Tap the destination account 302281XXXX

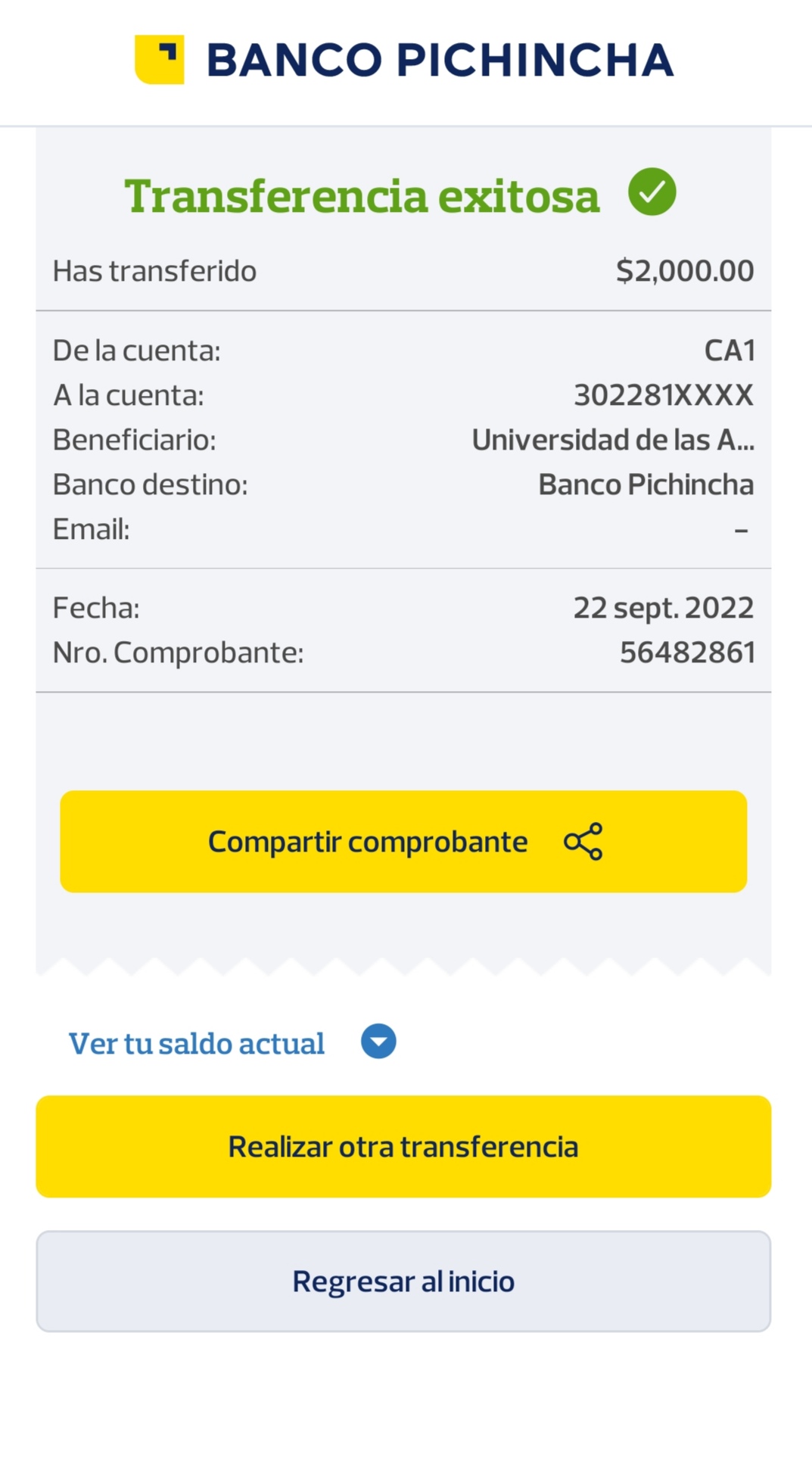663,395
